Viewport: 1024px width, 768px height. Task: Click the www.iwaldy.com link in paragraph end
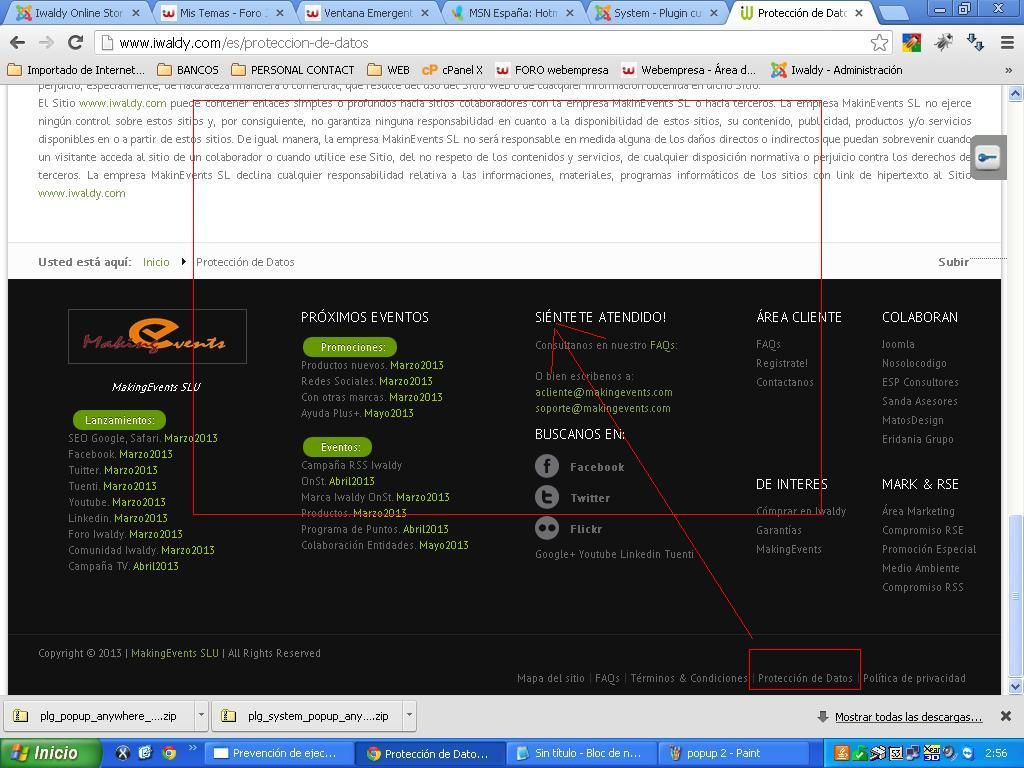pos(82,193)
